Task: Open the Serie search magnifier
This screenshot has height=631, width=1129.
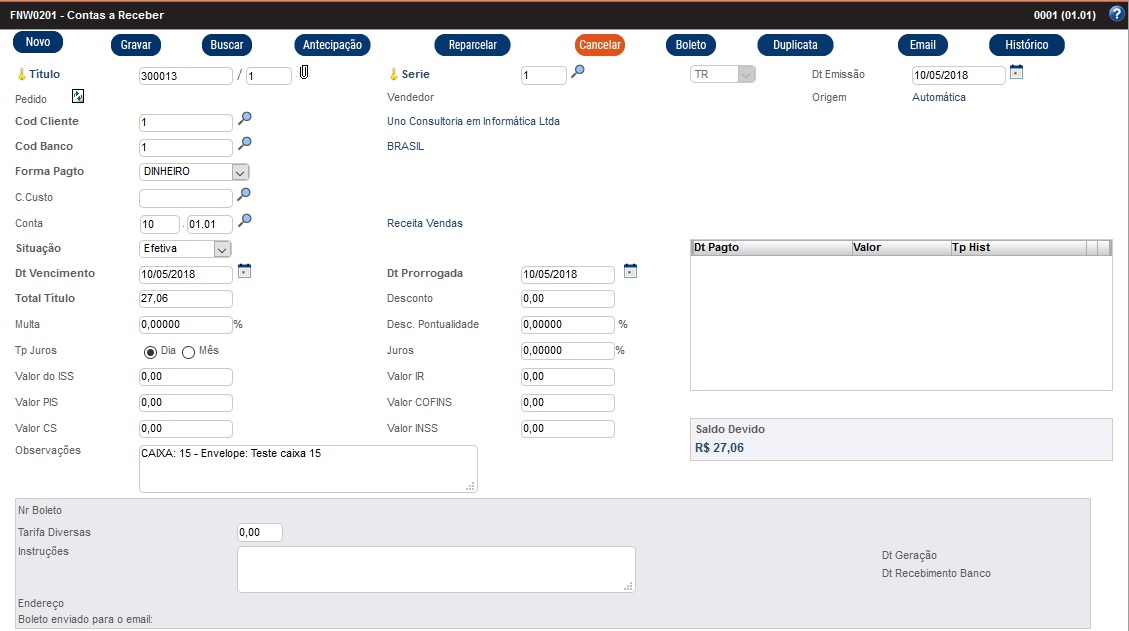Action: 578,72
